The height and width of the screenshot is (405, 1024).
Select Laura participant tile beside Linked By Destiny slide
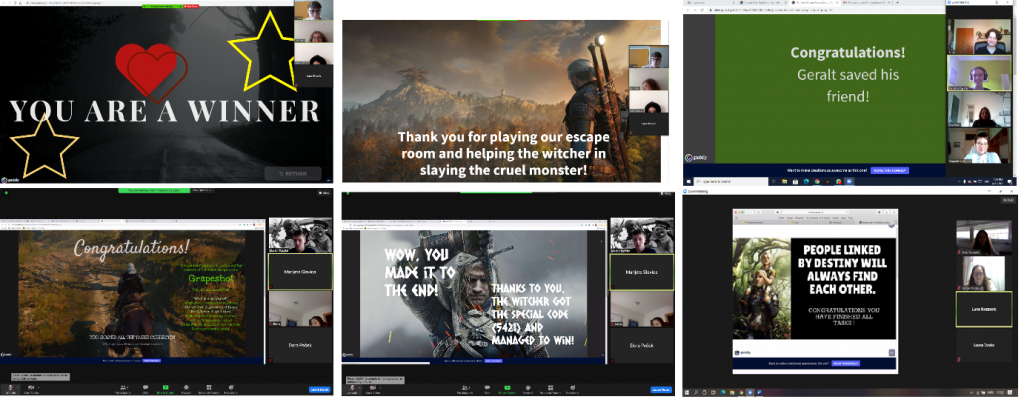pos(984,345)
